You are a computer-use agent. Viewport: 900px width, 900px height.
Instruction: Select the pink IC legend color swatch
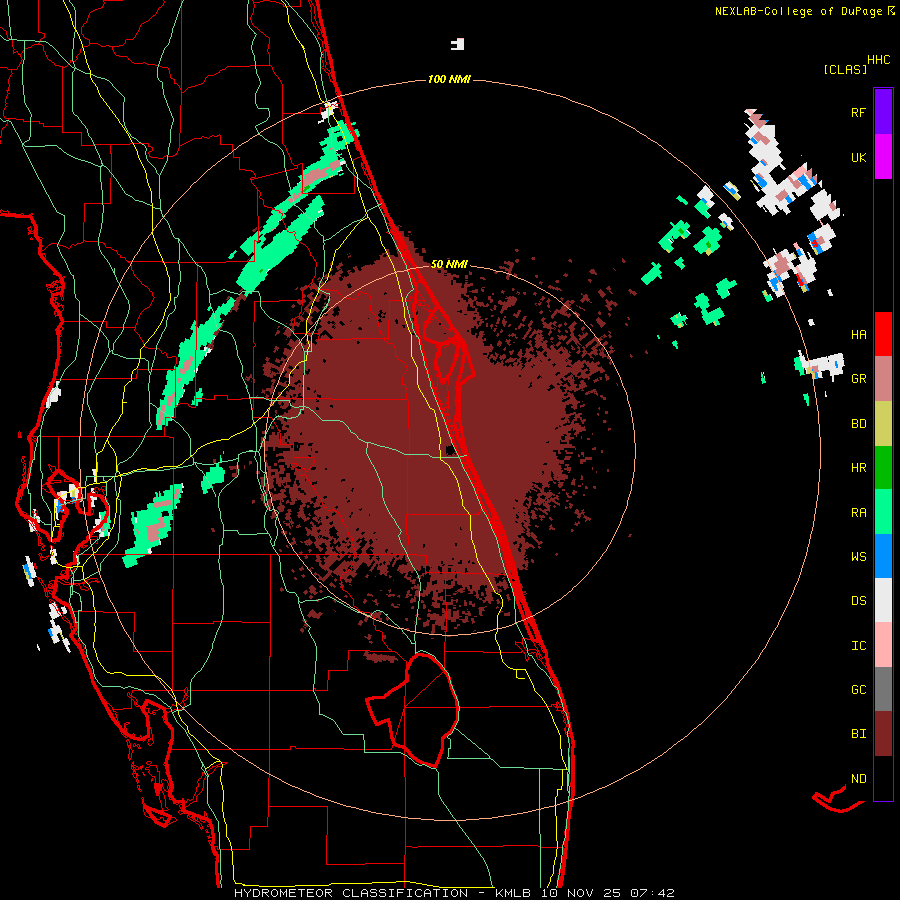point(883,645)
